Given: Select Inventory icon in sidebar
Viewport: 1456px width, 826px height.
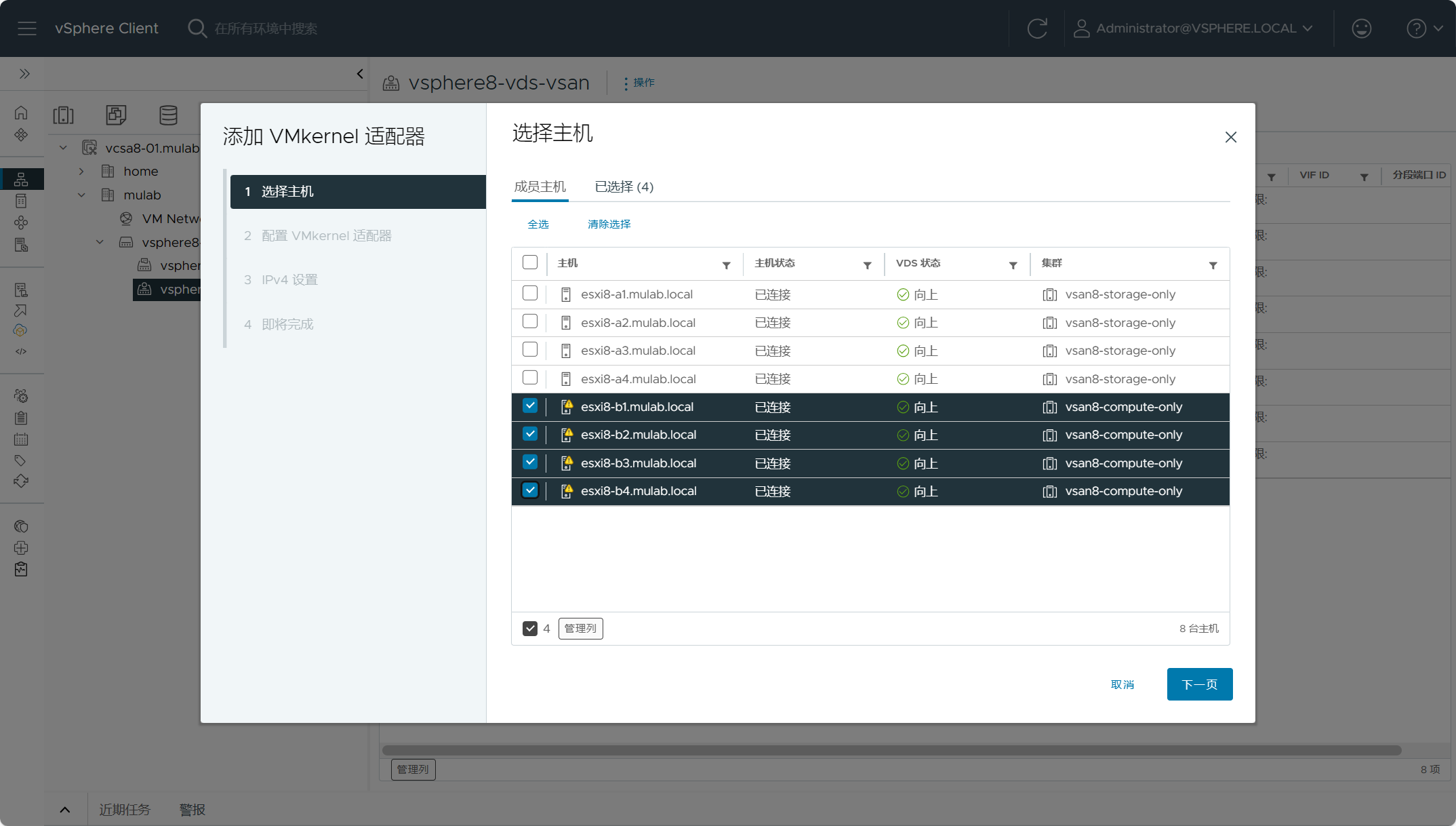Looking at the screenshot, I should (21, 179).
